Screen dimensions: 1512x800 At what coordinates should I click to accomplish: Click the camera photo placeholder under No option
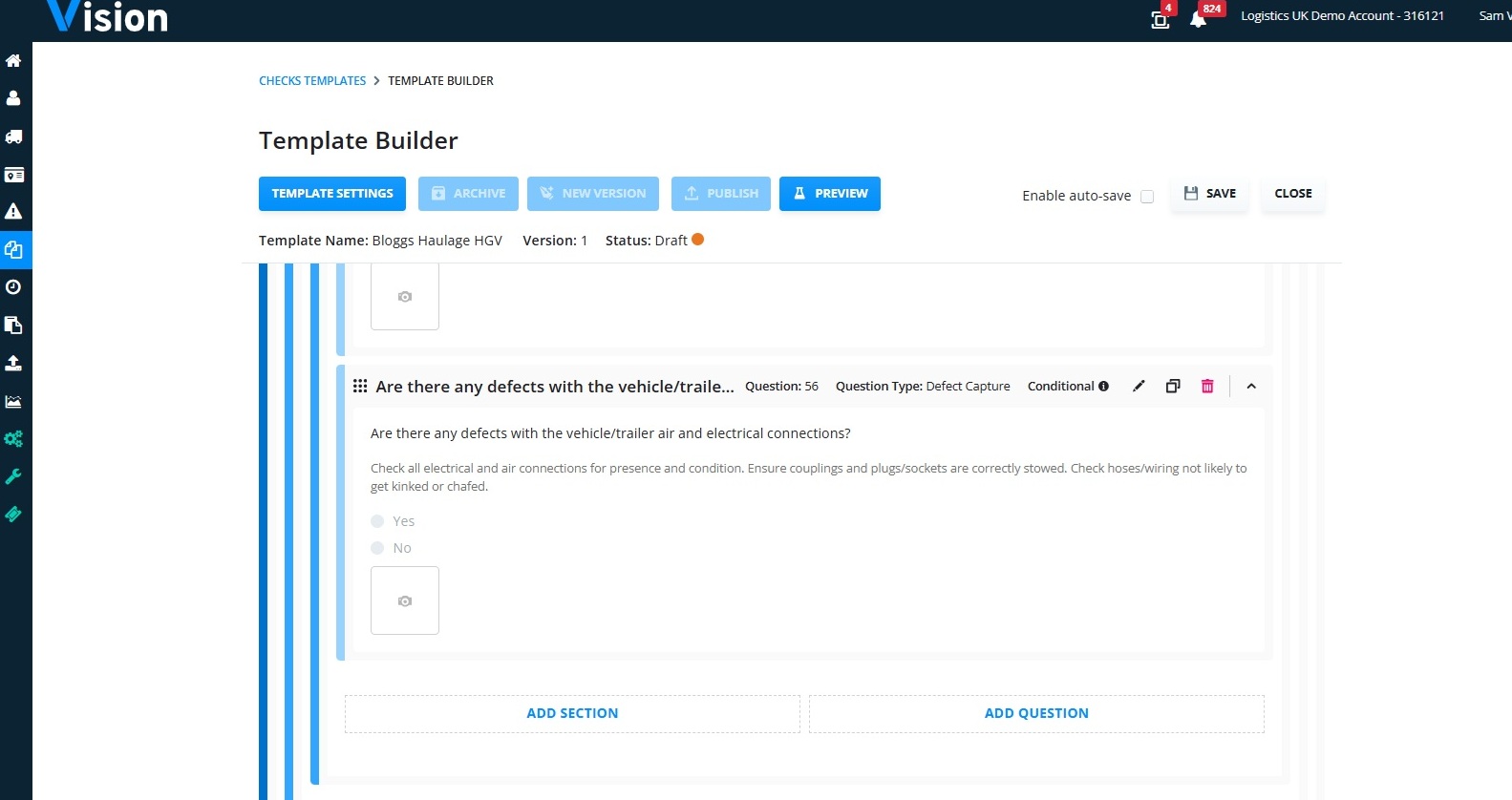click(x=405, y=600)
